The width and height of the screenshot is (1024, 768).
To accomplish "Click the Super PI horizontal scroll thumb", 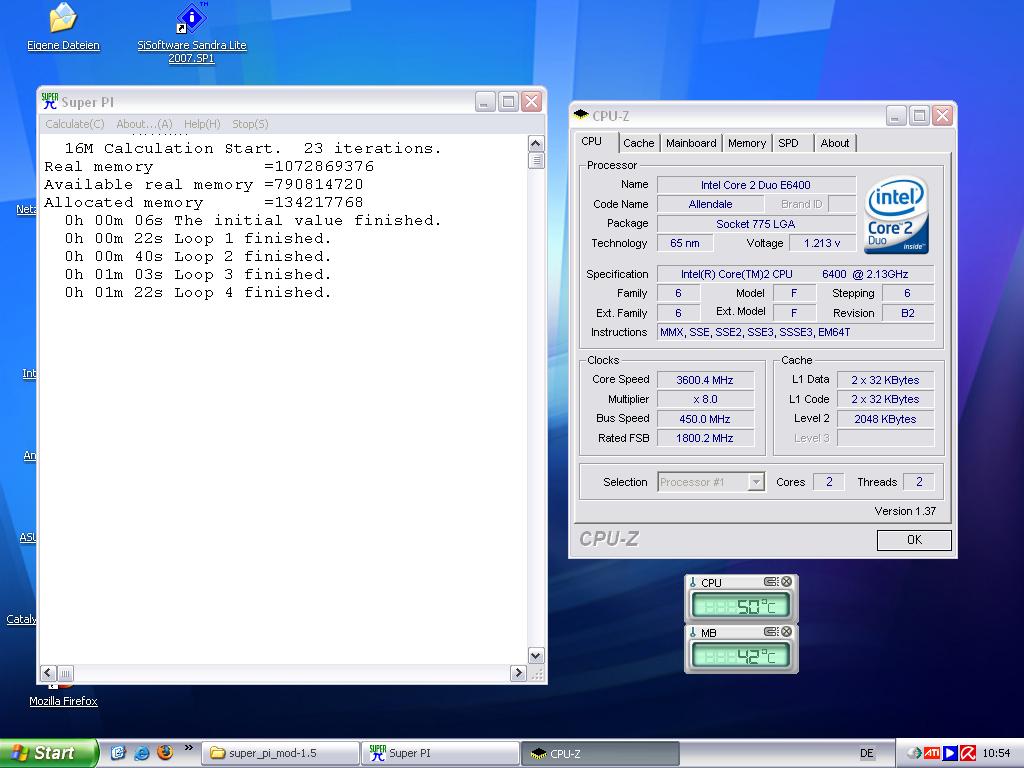I will pyautogui.click(x=65, y=673).
